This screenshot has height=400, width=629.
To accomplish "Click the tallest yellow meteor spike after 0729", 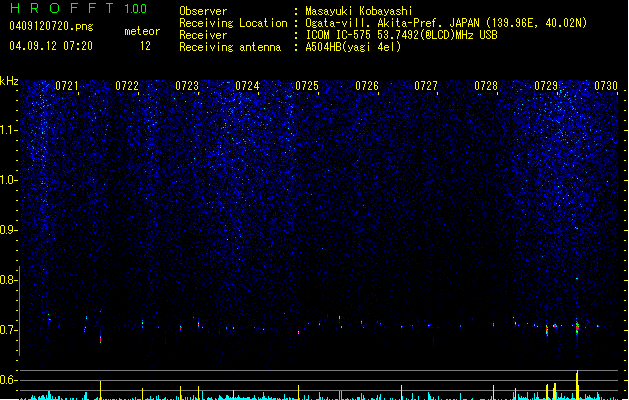I will click(577, 385).
